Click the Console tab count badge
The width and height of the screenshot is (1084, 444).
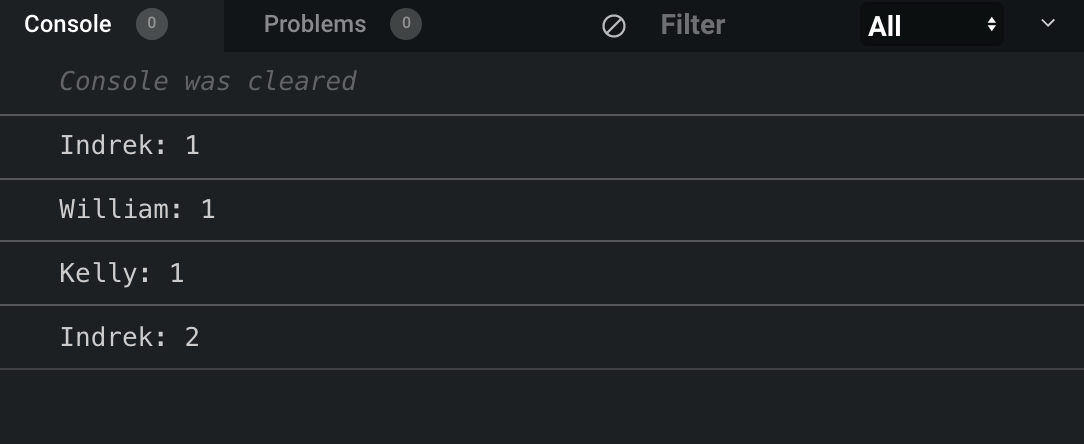[152, 25]
